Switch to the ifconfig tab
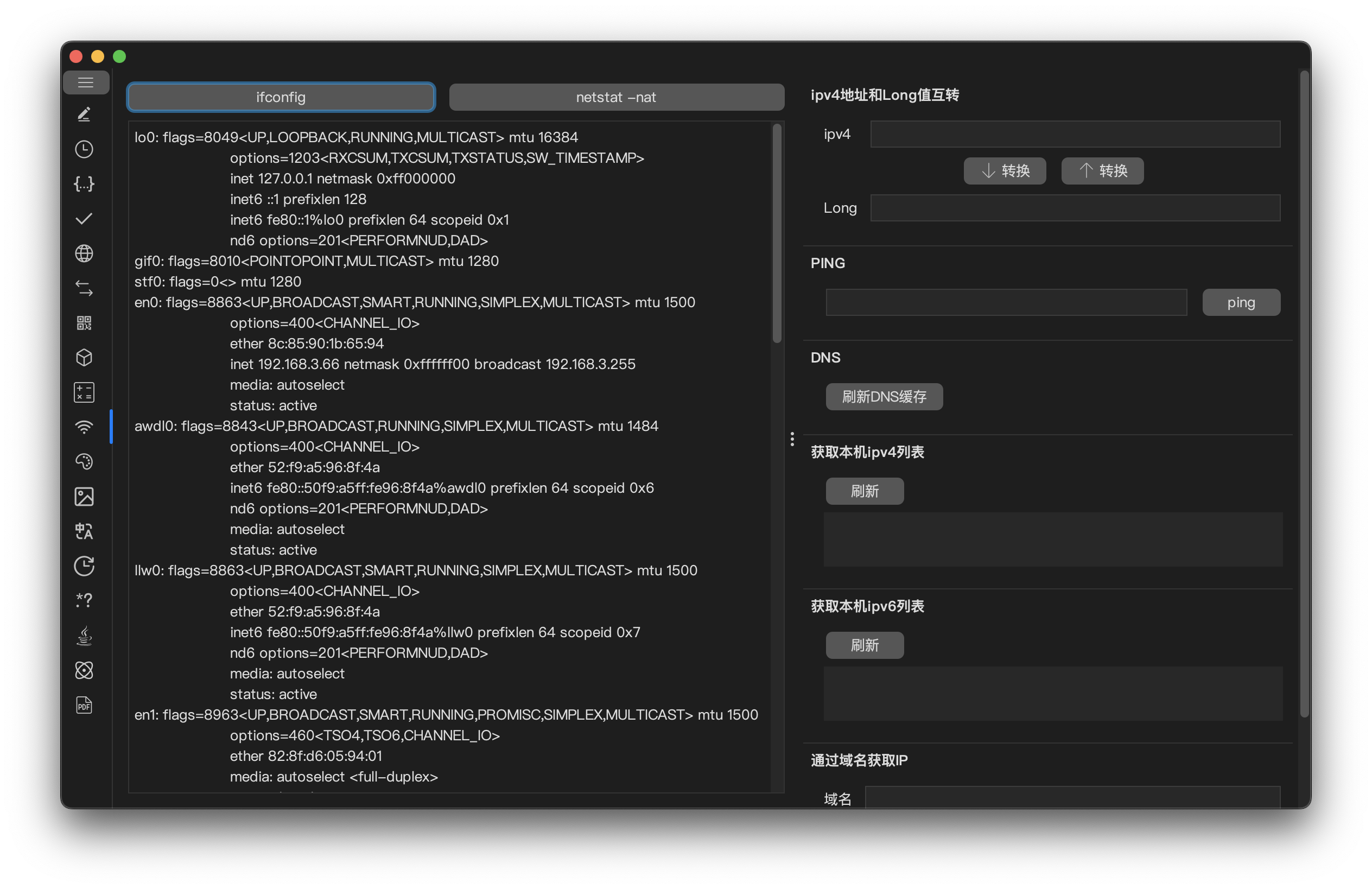Viewport: 1372px width, 889px height. (x=281, y=97)
